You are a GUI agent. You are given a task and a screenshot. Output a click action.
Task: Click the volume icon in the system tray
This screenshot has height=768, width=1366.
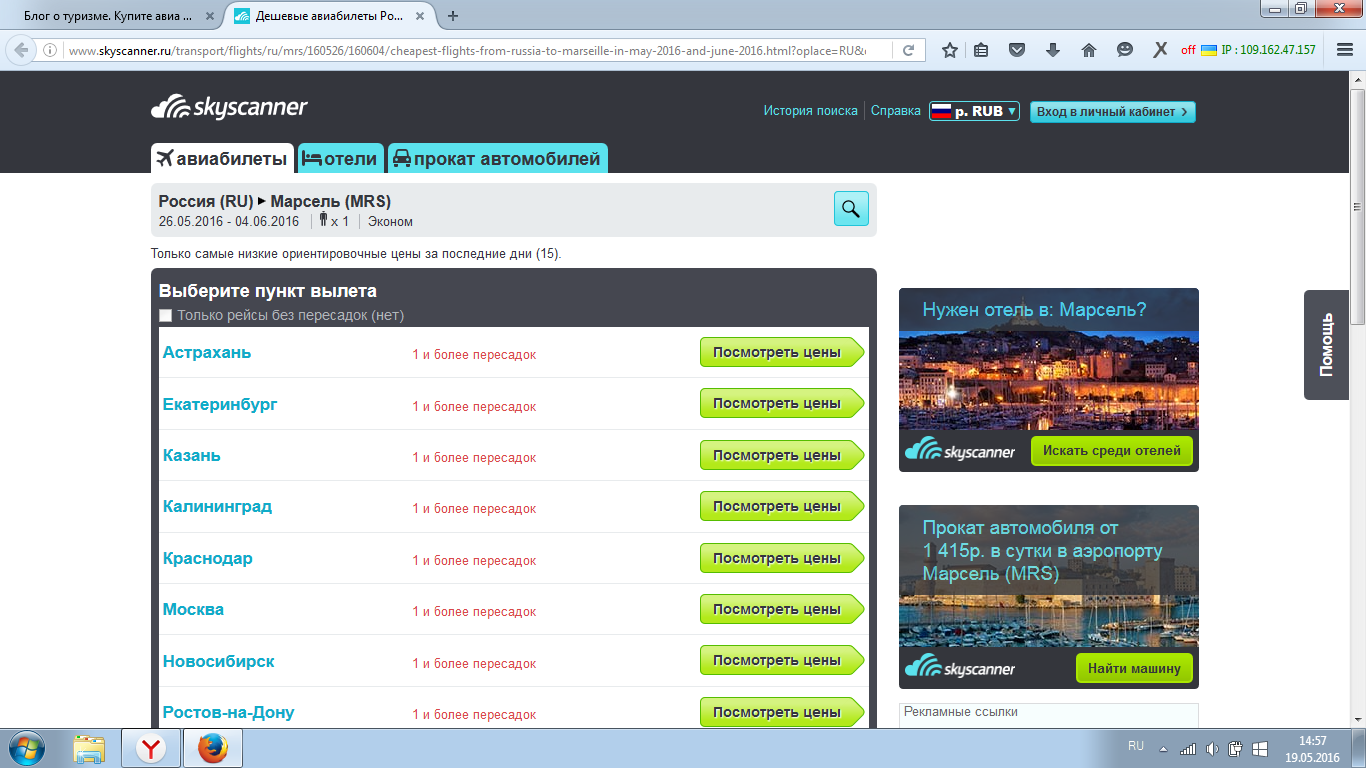click(x=1212, y=748)
